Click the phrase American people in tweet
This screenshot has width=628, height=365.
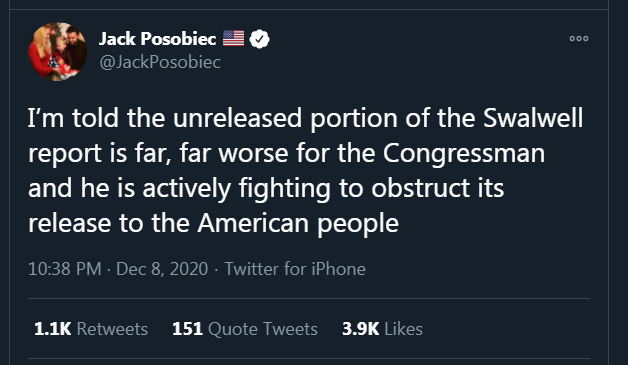pyautogui.click(x=298, y=224)
